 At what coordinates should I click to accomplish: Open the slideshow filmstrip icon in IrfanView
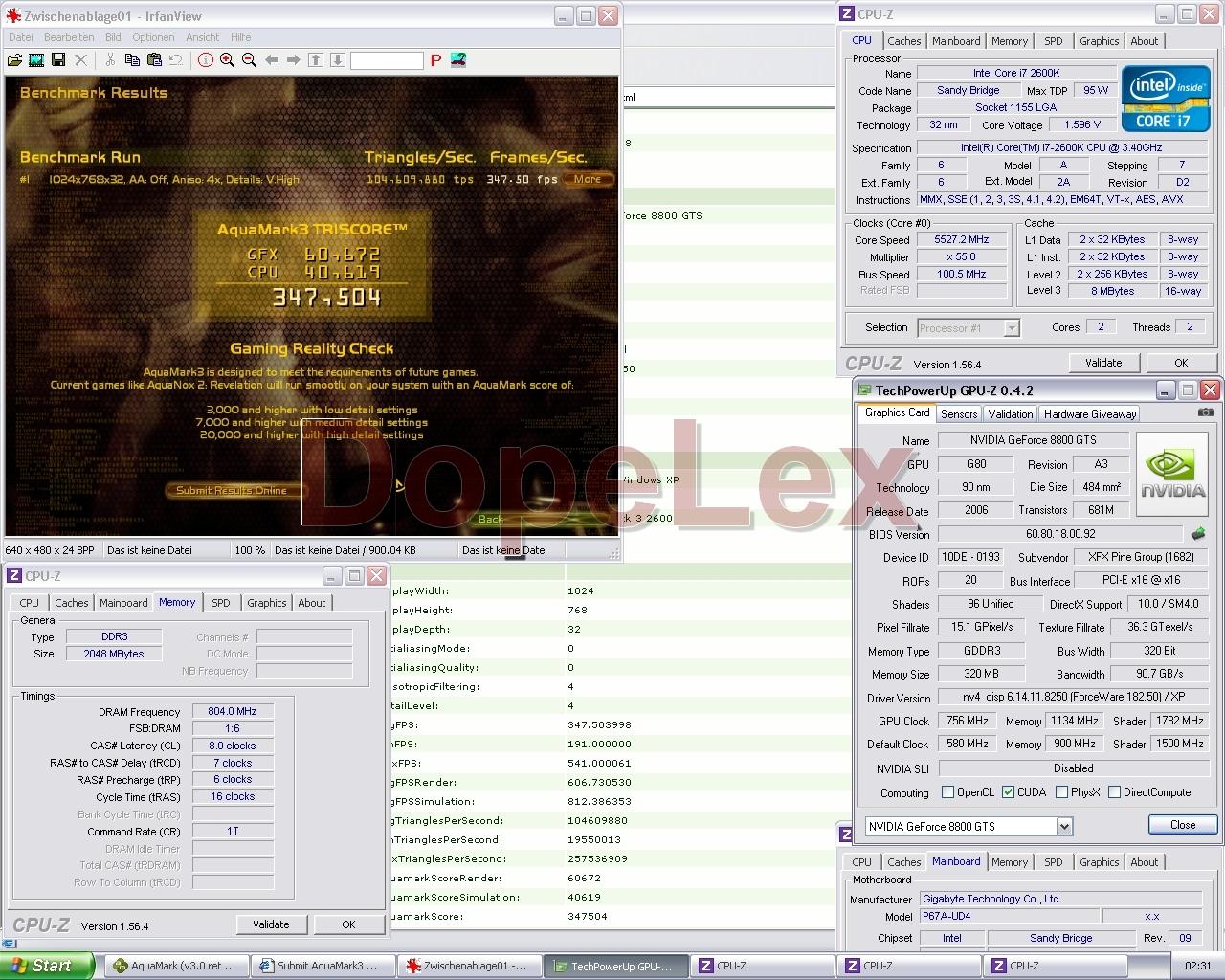(36, 60)
